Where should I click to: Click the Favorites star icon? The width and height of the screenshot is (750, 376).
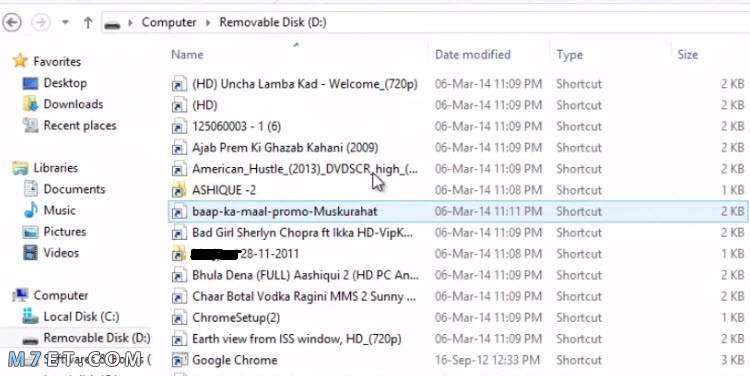(x=20, y=61)
